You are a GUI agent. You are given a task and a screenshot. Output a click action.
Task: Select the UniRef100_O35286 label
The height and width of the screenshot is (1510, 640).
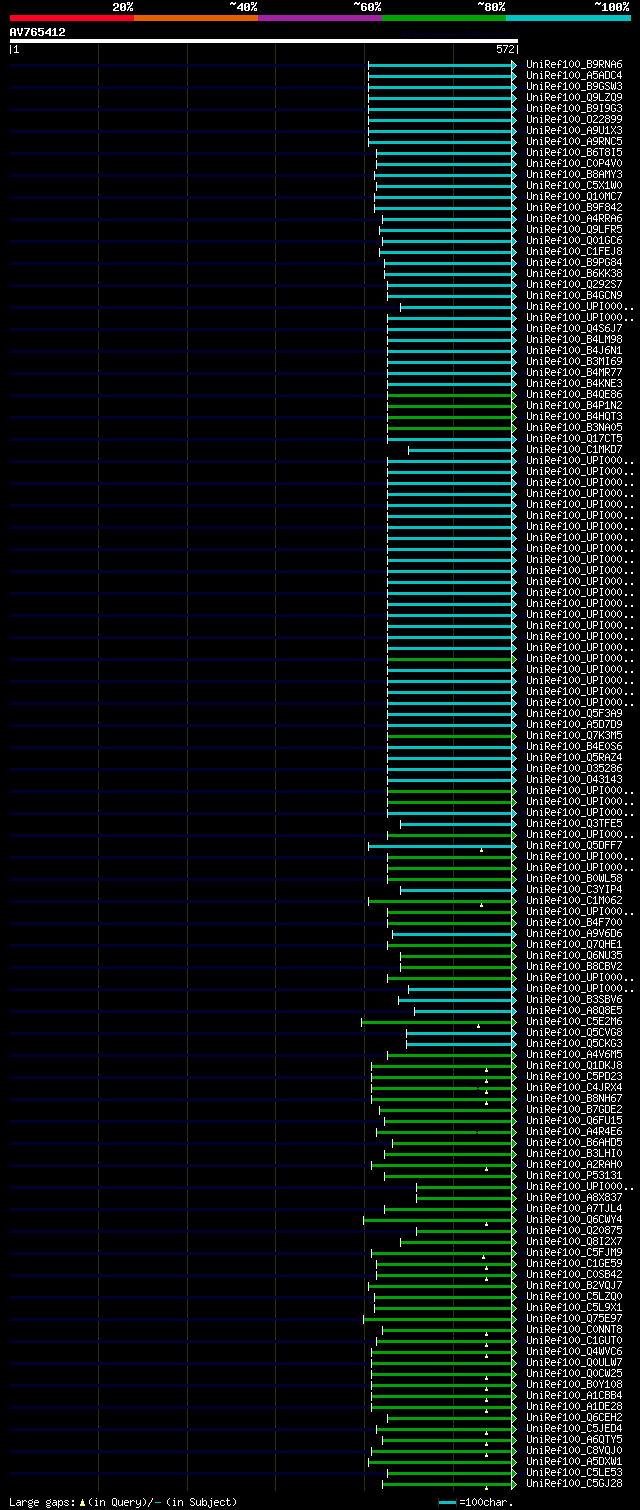(x=574, y=769)
